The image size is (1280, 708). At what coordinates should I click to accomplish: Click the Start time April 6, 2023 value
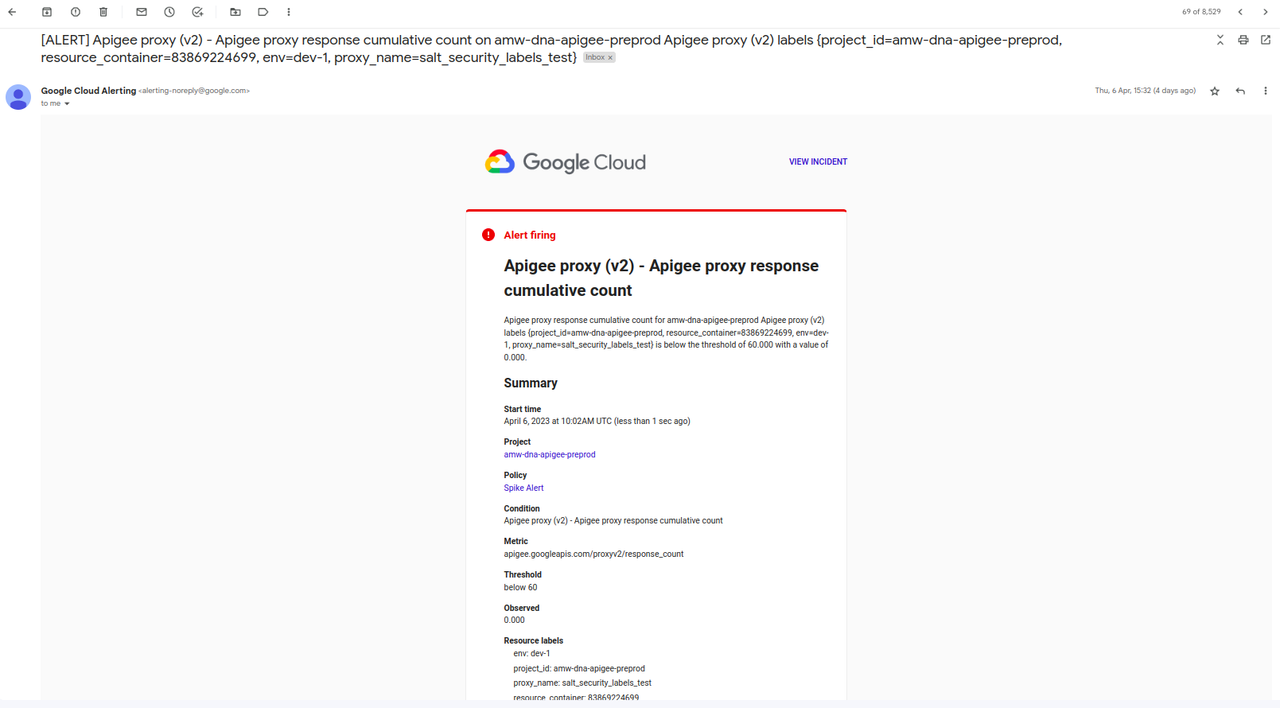[597, 421]
